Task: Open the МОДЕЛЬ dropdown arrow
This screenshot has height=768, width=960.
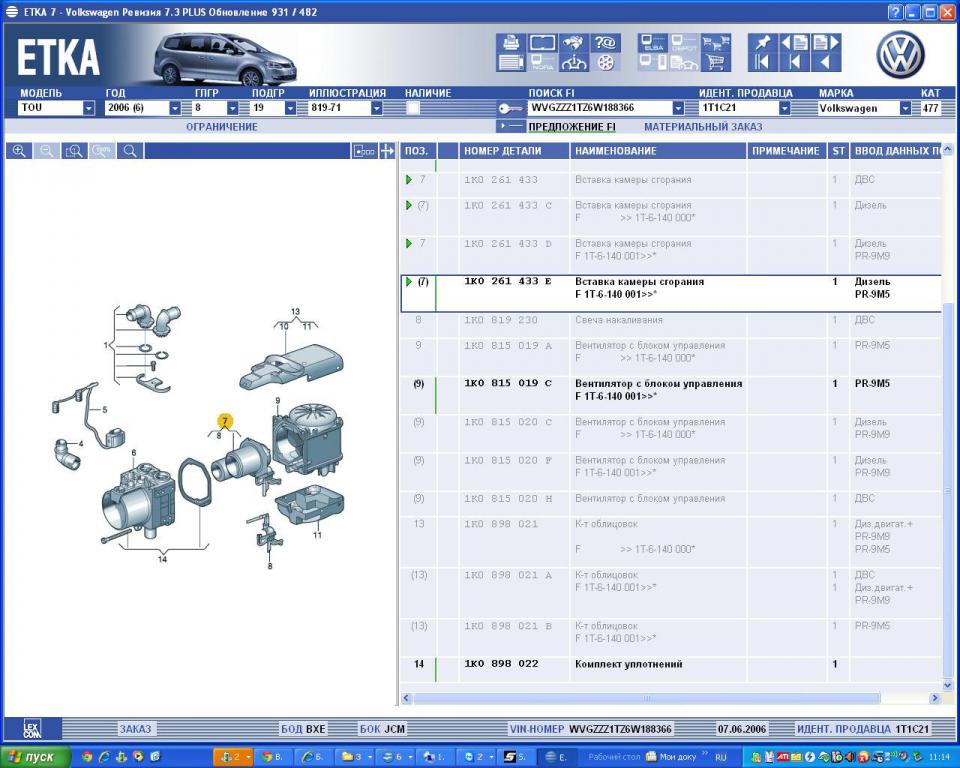Action: (x=89, y=108)
